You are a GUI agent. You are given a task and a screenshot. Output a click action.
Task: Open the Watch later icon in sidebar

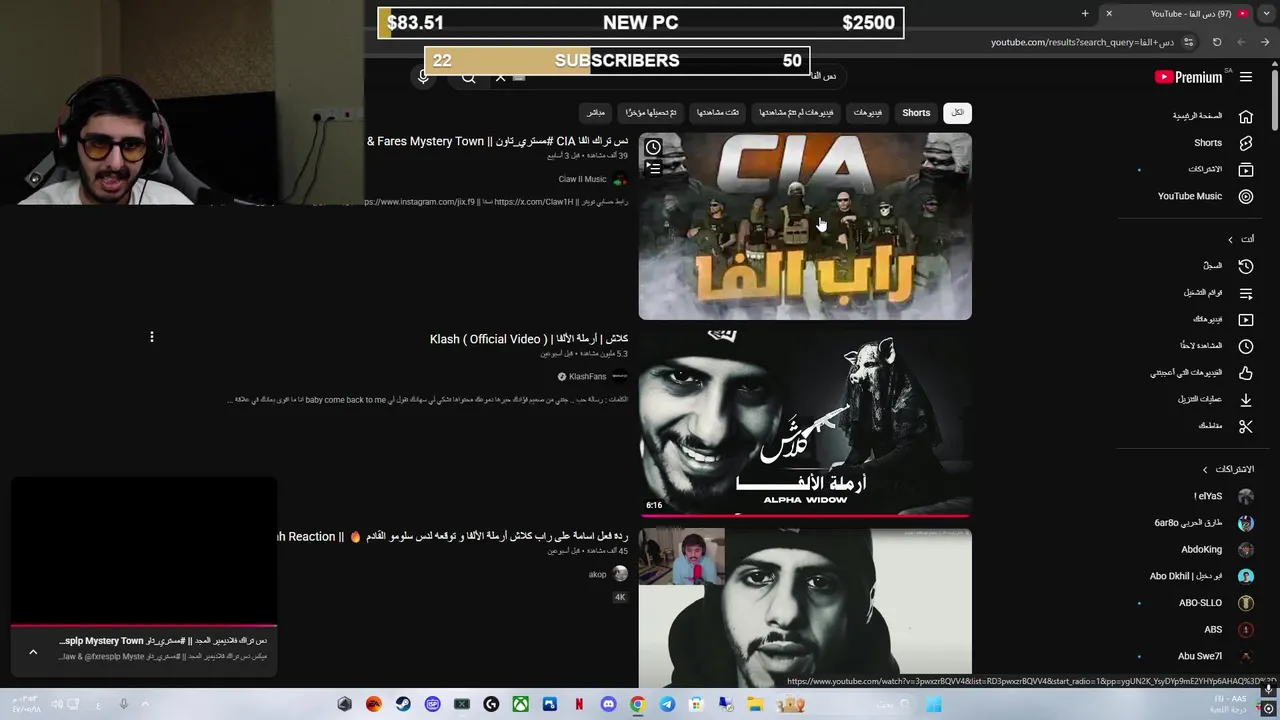click(x=1246, y=346)
